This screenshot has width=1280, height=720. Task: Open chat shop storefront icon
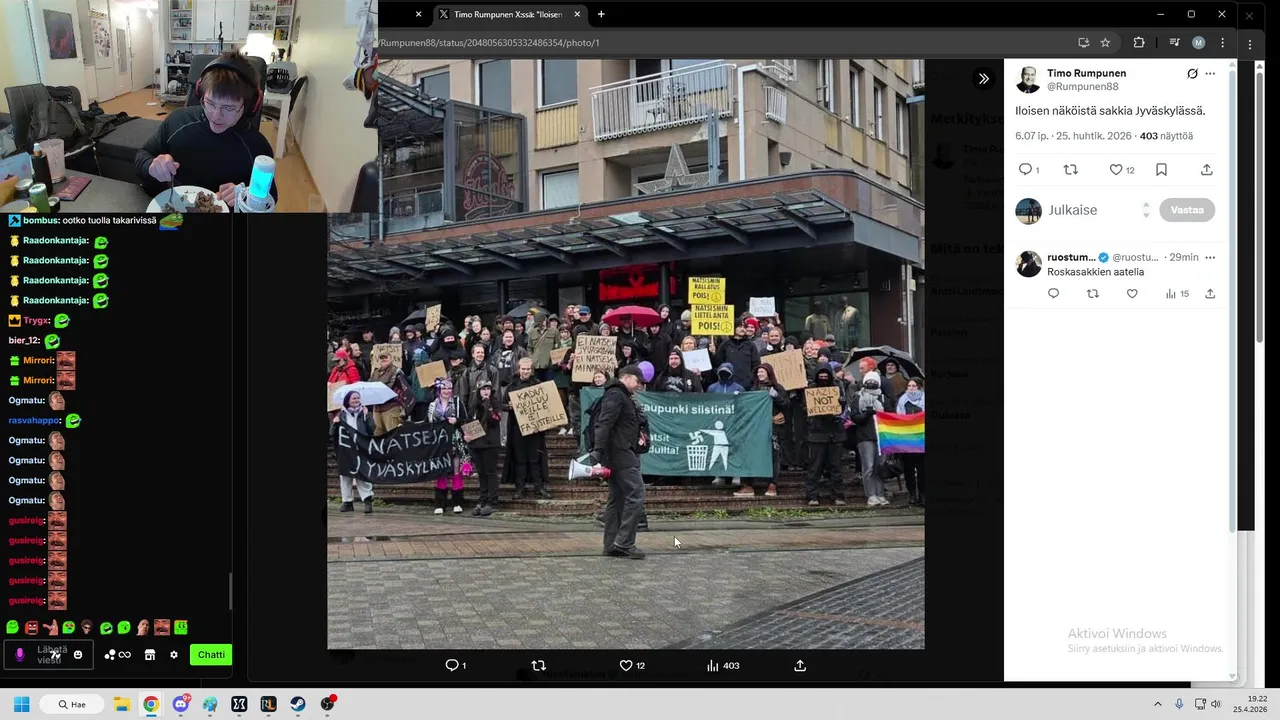point(150,655)
